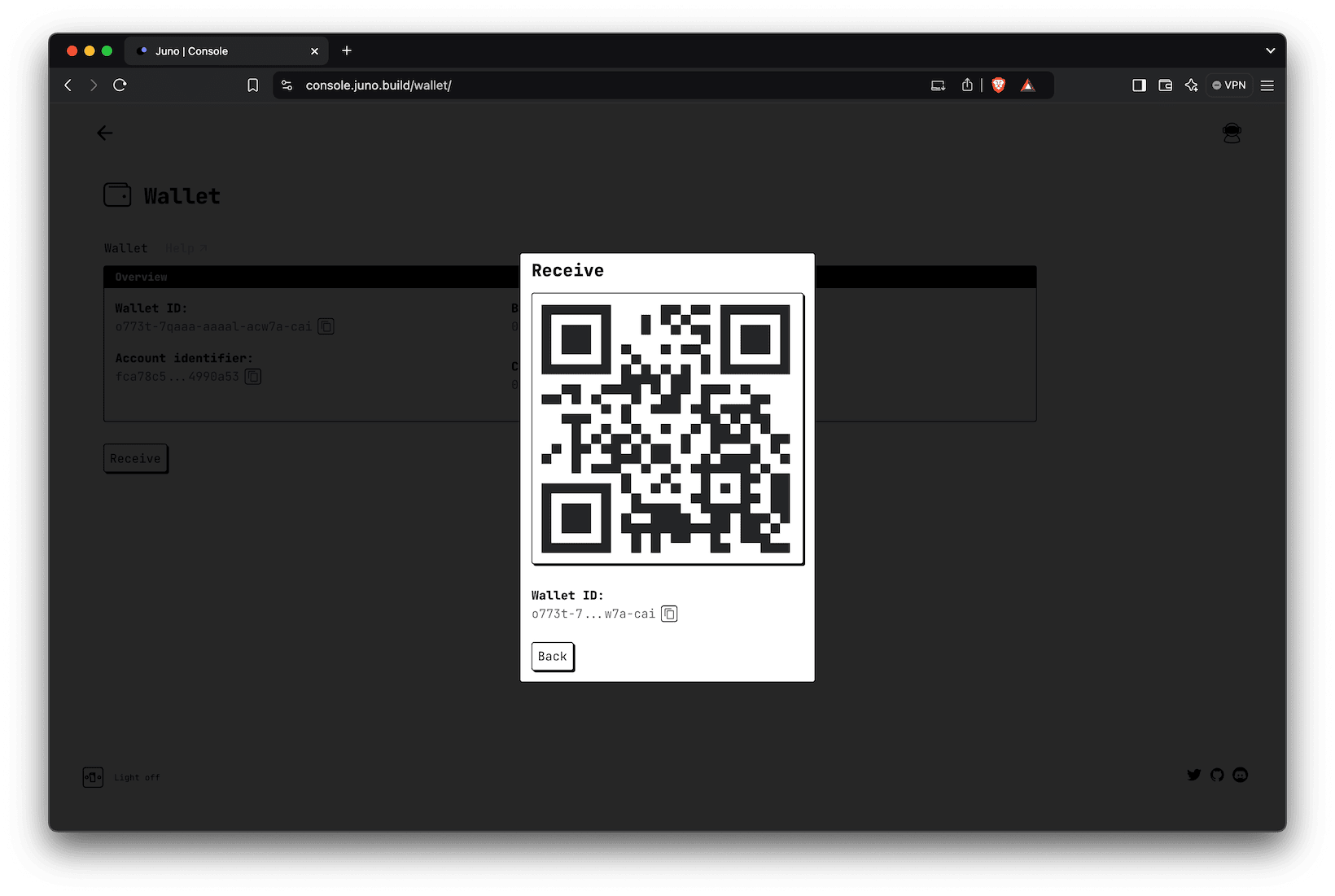Open Leo AI sparkle icon in toolbar
Image resolution: width=1335 pixels, height=896 pixels.
[x=1191, y=85]
